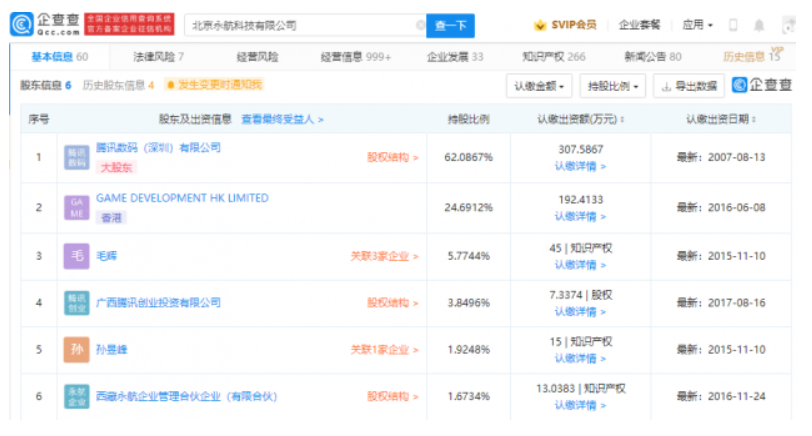This screenshot has width=812, height=436.
Task: Select the 历史股东信息 sub-tab
Action: point(118,85)
